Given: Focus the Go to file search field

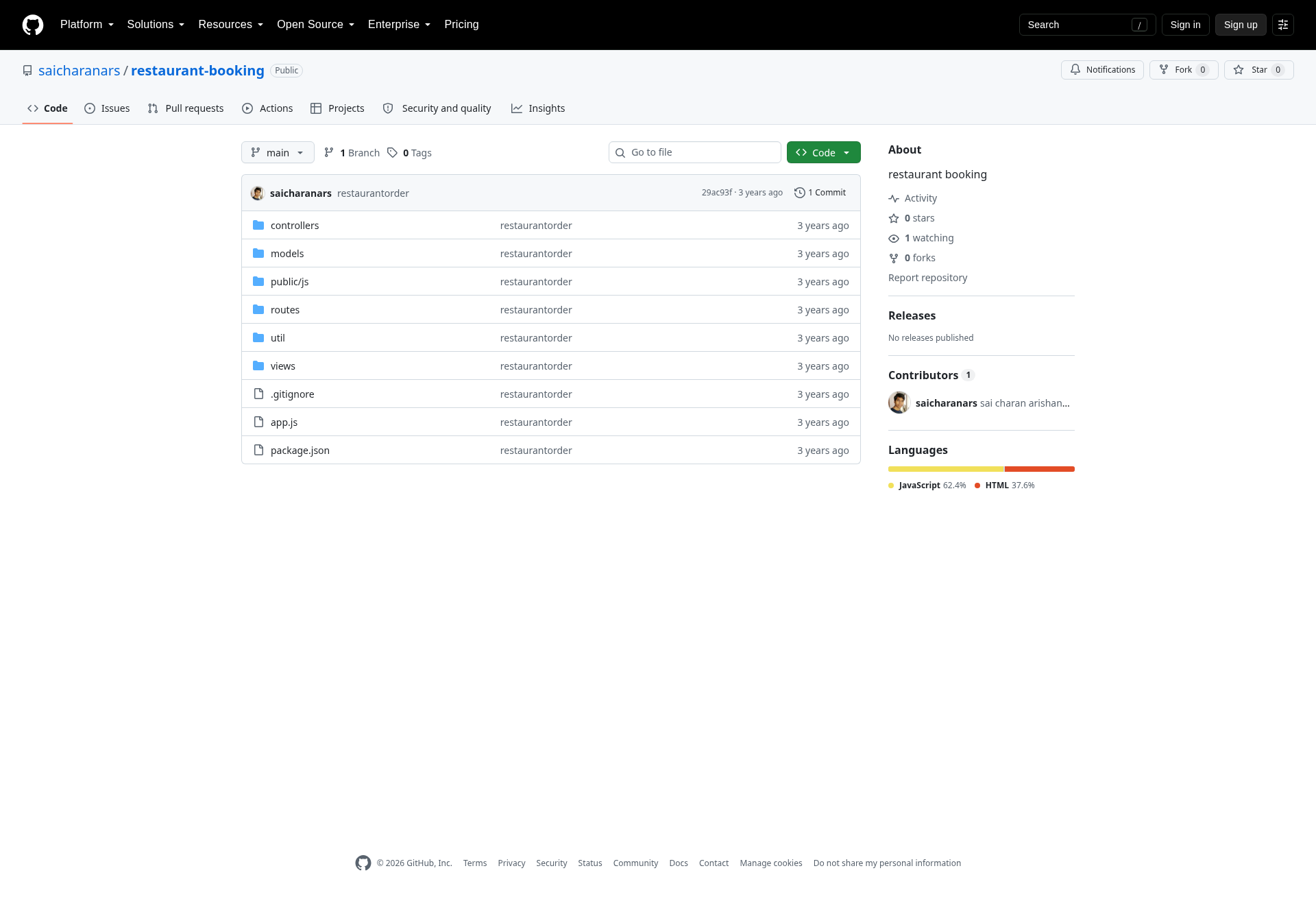Looking at the screenshot, I should pos(695,152).
